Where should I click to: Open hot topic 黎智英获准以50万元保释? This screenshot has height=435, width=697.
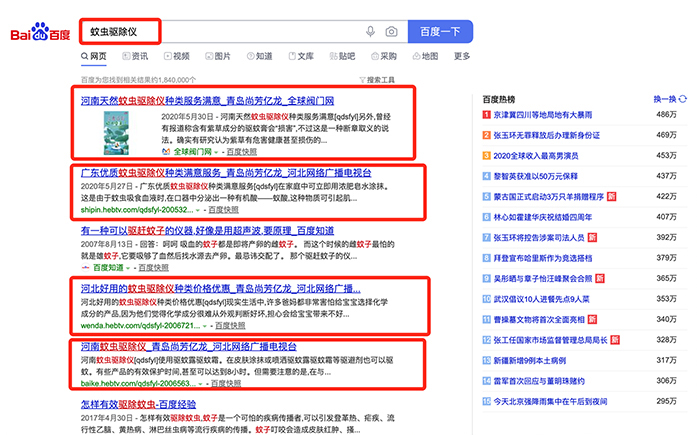(536, 176)
